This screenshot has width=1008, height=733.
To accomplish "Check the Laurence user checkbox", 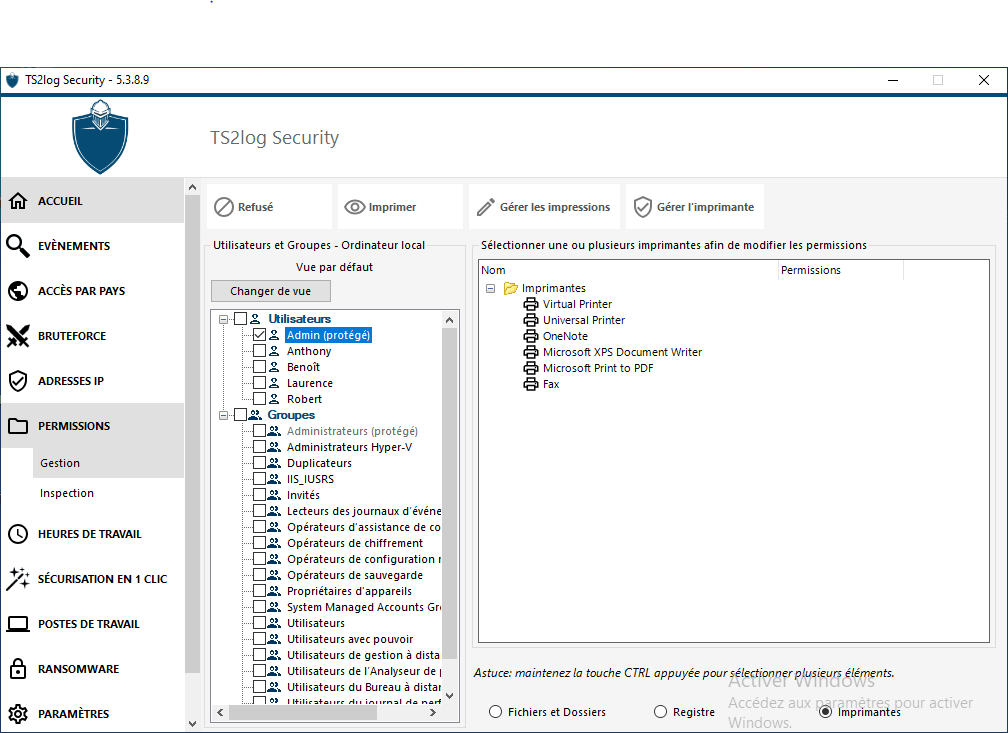I will tap(259, 383).
